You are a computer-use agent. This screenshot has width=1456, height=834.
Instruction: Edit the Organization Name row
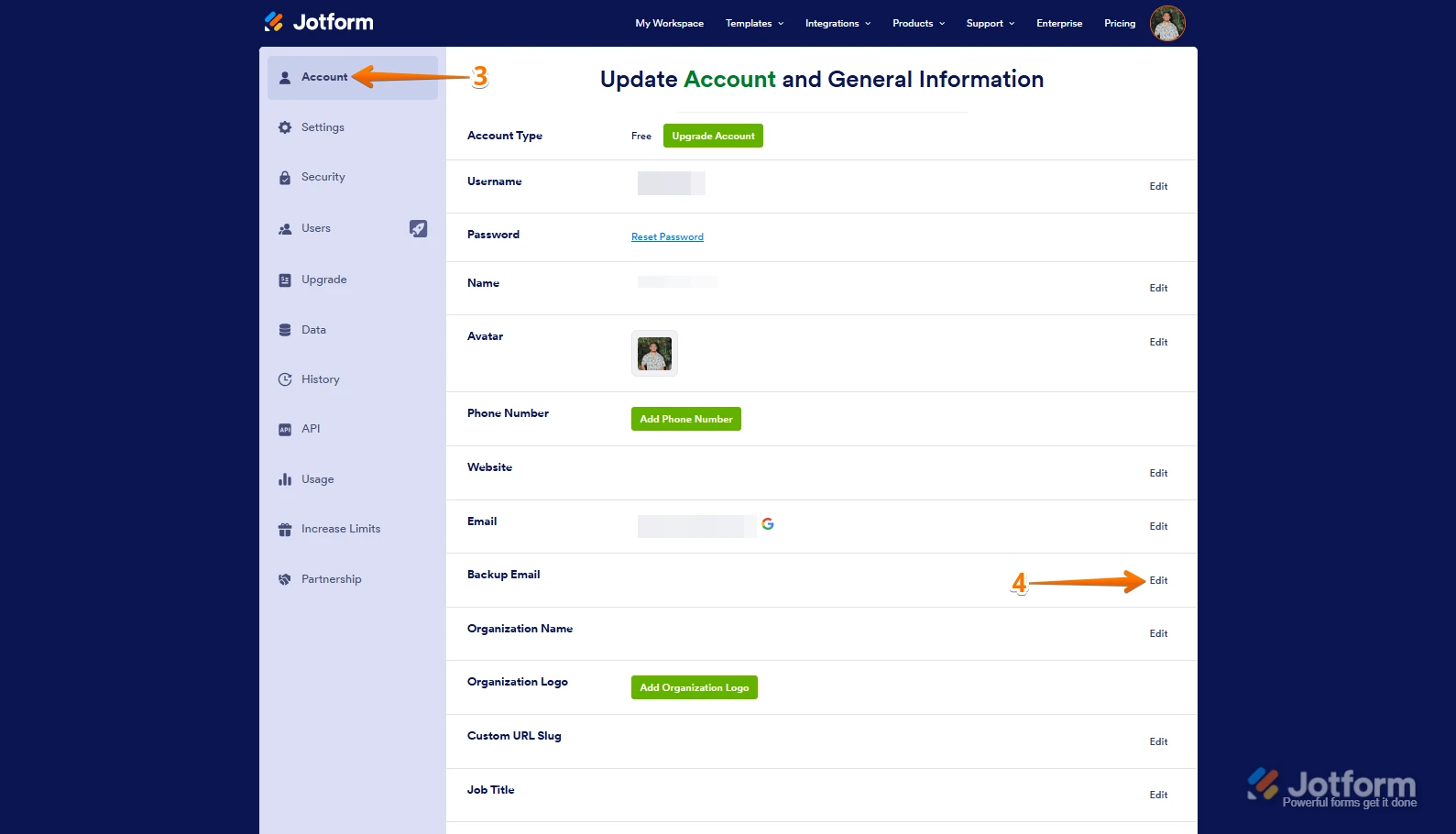click(x=1158, y=634)
